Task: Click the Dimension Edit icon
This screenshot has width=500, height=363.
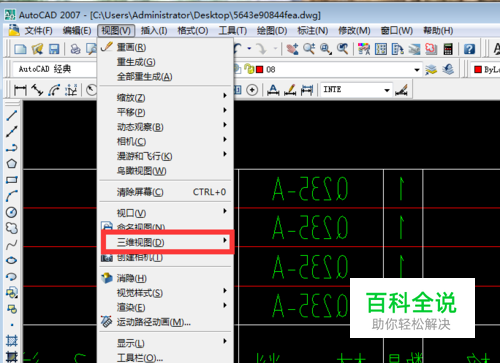Action: 273,90
